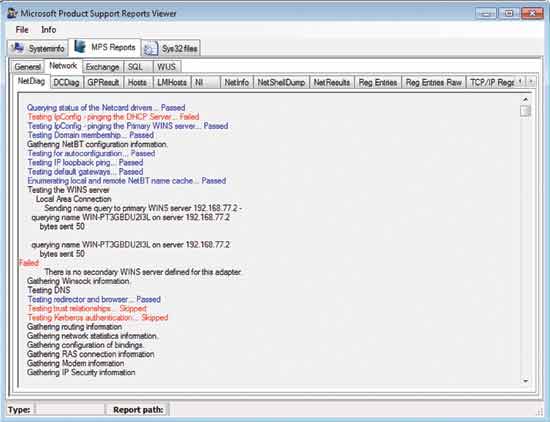Open the Info menu
The image size is (550, 422).
coord(48,29)
